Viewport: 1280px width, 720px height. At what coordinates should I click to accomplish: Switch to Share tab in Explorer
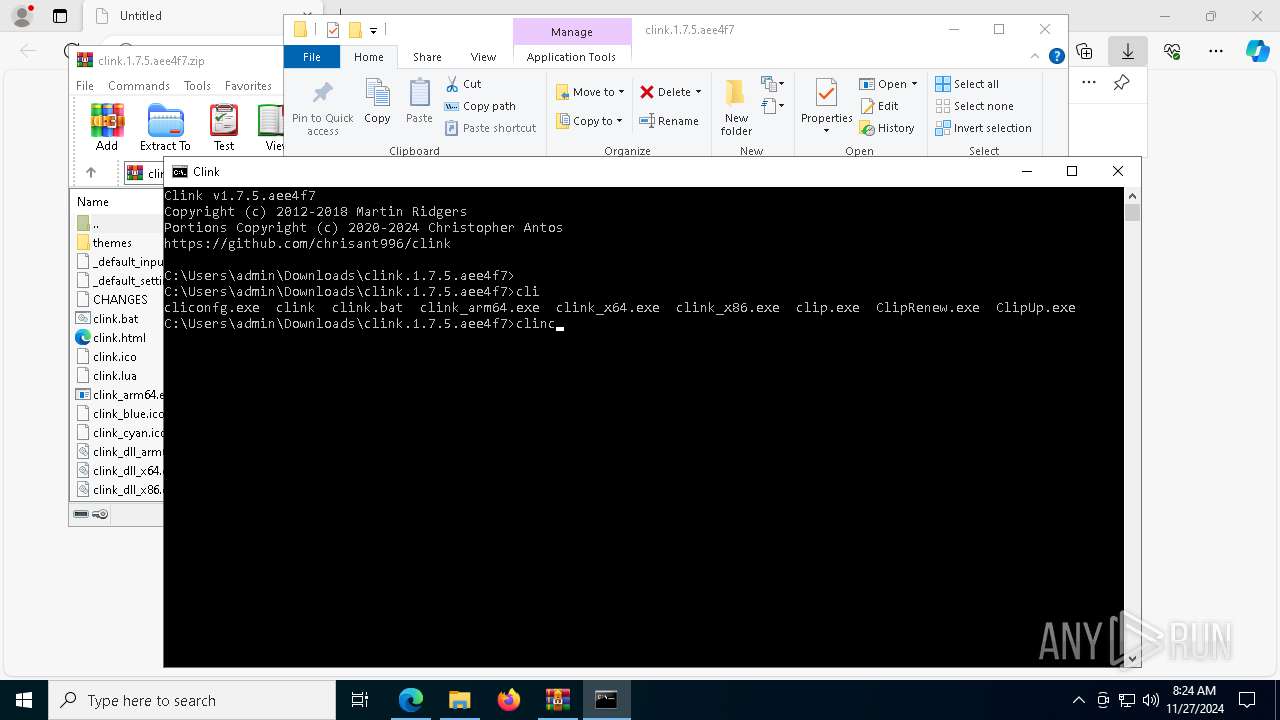(427, 57)
